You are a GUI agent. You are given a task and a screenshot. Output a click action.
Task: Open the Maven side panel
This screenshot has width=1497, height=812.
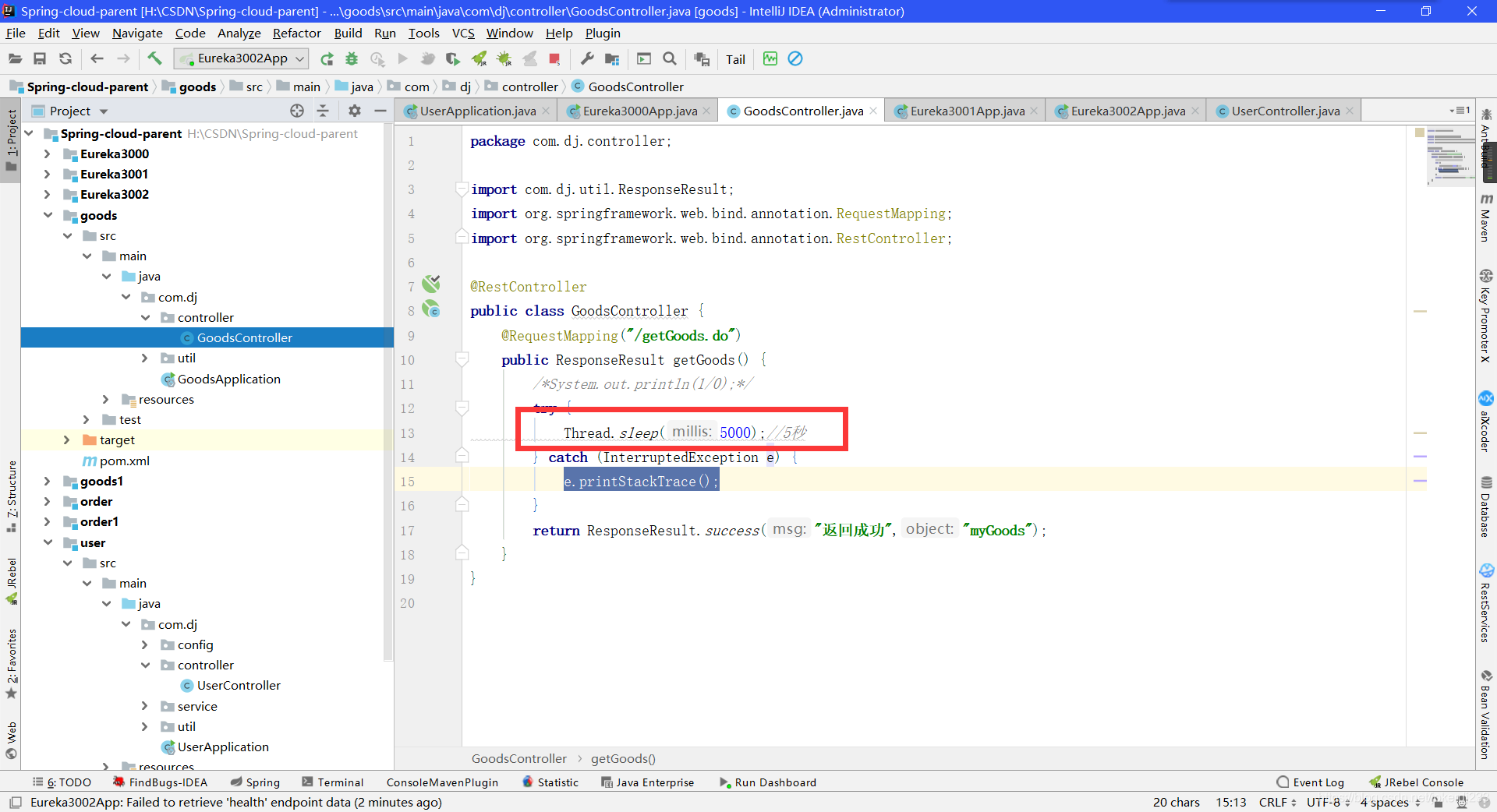pos(1486,218)
